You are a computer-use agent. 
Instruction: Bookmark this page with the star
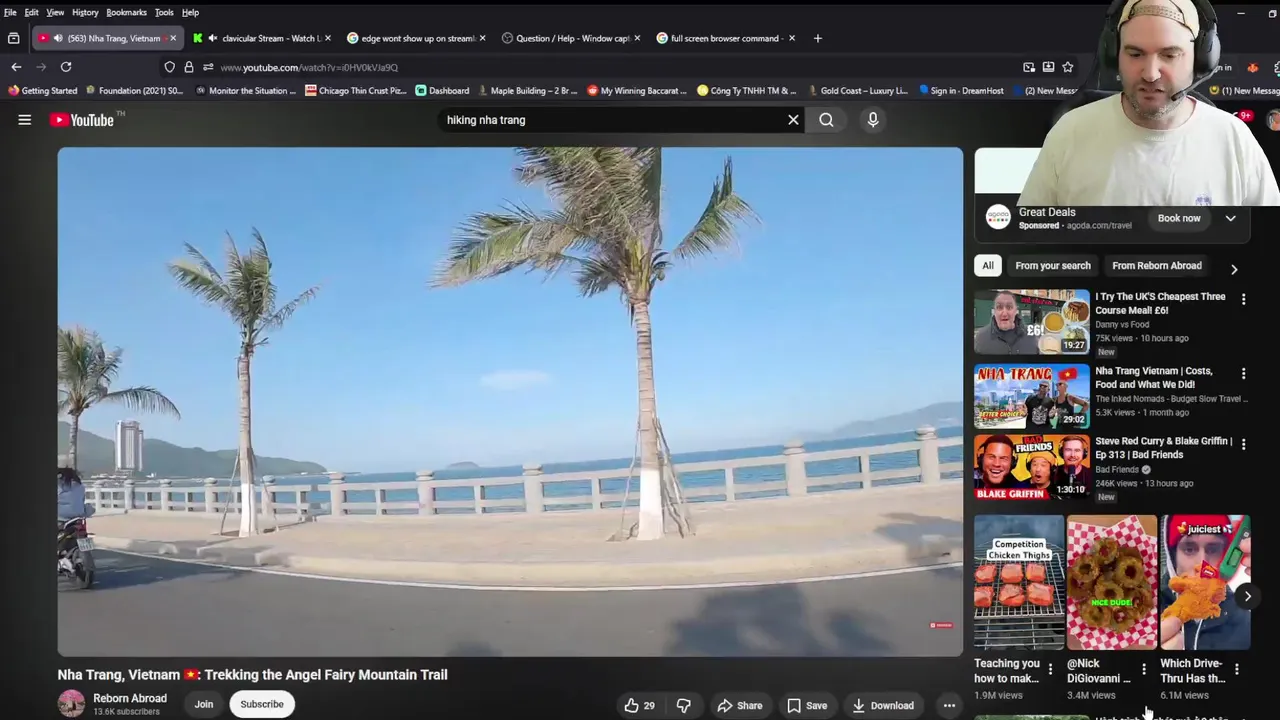(1068, 67)
